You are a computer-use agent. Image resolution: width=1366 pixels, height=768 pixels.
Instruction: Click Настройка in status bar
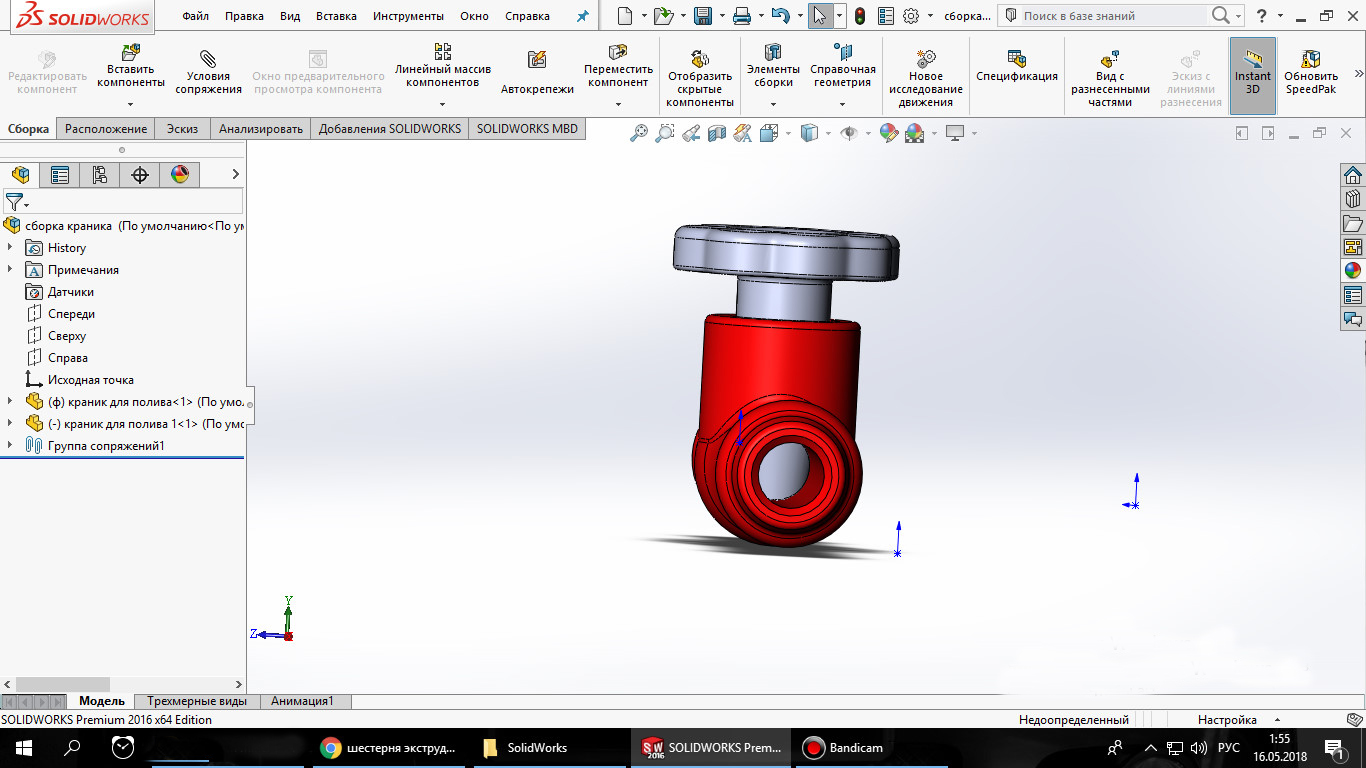click(1227, 719)
